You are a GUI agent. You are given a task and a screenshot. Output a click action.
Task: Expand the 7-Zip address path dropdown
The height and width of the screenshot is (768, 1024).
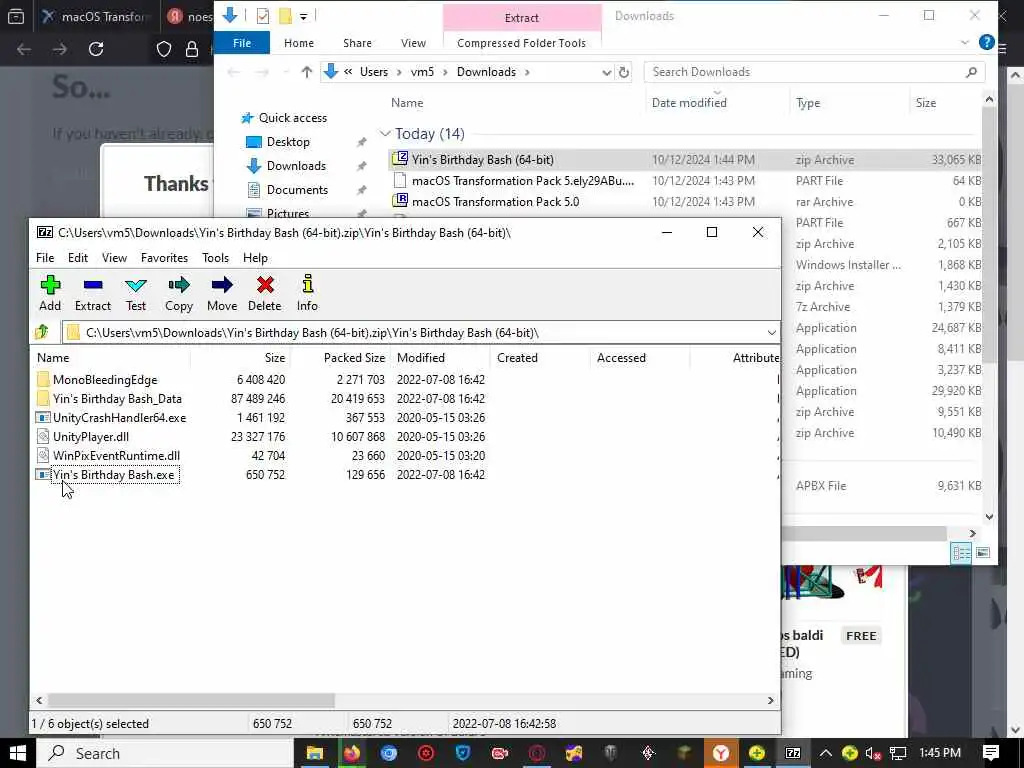pyautogui.click(x=771, y=333)
